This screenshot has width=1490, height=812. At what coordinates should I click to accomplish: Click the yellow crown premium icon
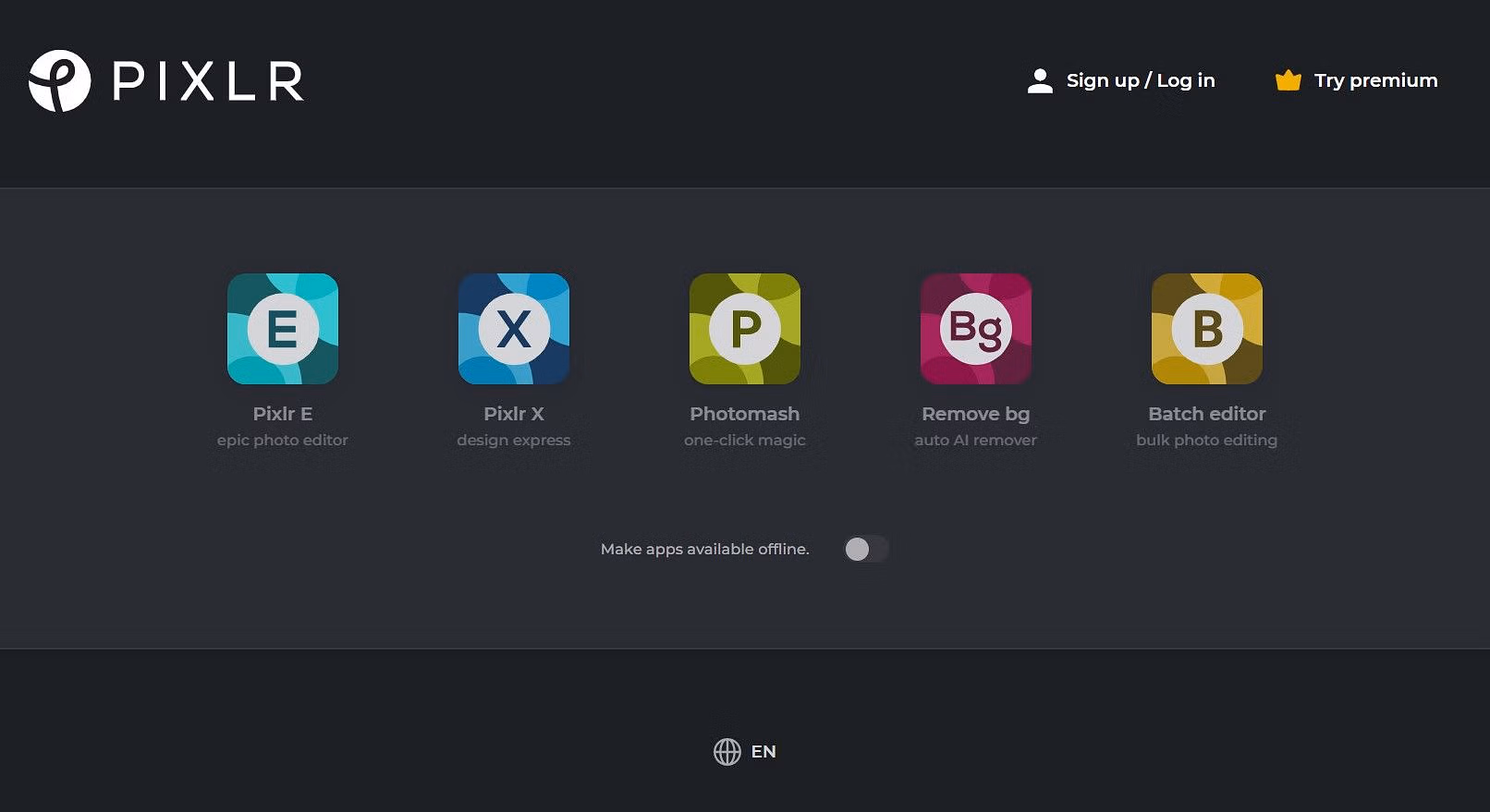(1288, 81)
